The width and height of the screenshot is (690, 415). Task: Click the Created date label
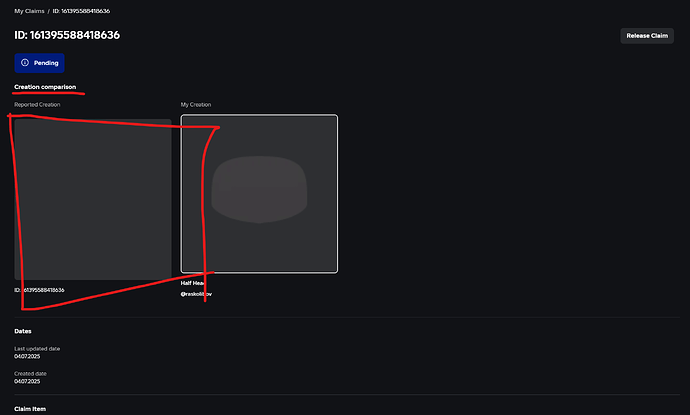30,374
